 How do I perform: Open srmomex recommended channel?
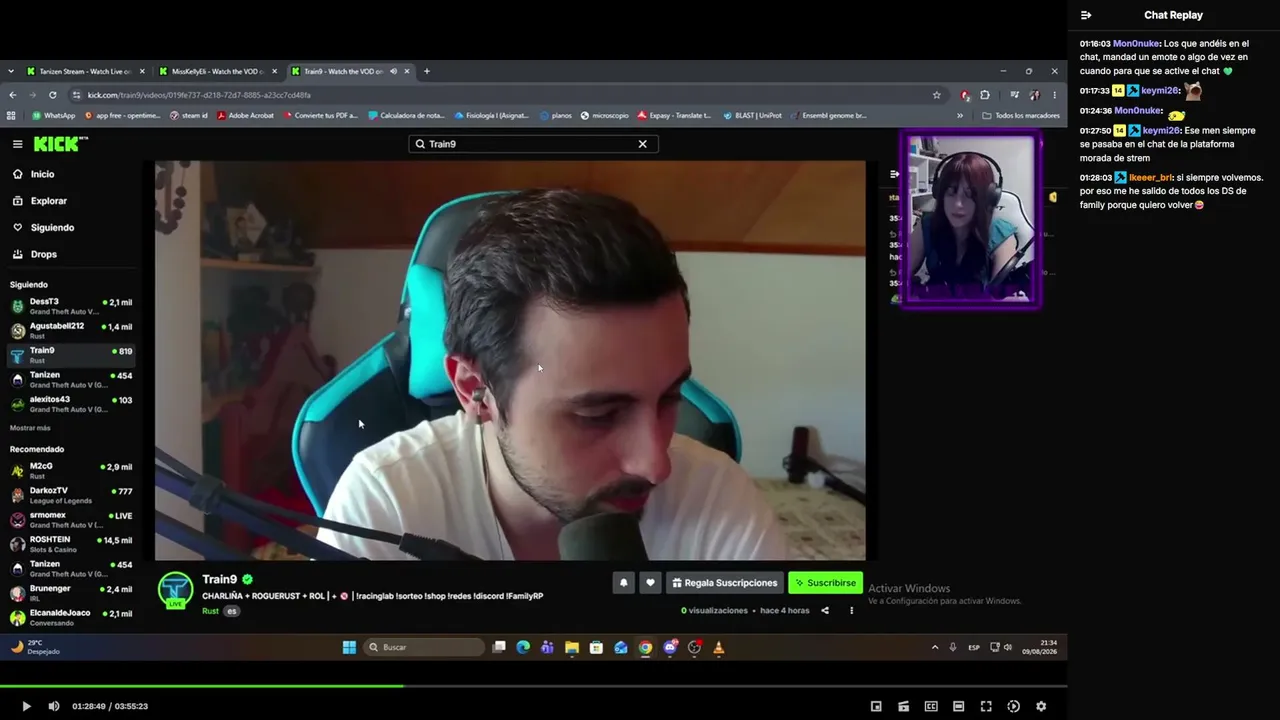click(x=70, y=519)
